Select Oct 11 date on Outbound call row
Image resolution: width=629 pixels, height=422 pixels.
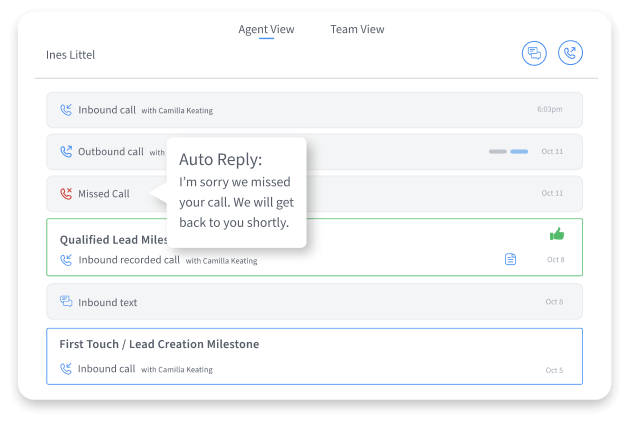coord(552,151)
